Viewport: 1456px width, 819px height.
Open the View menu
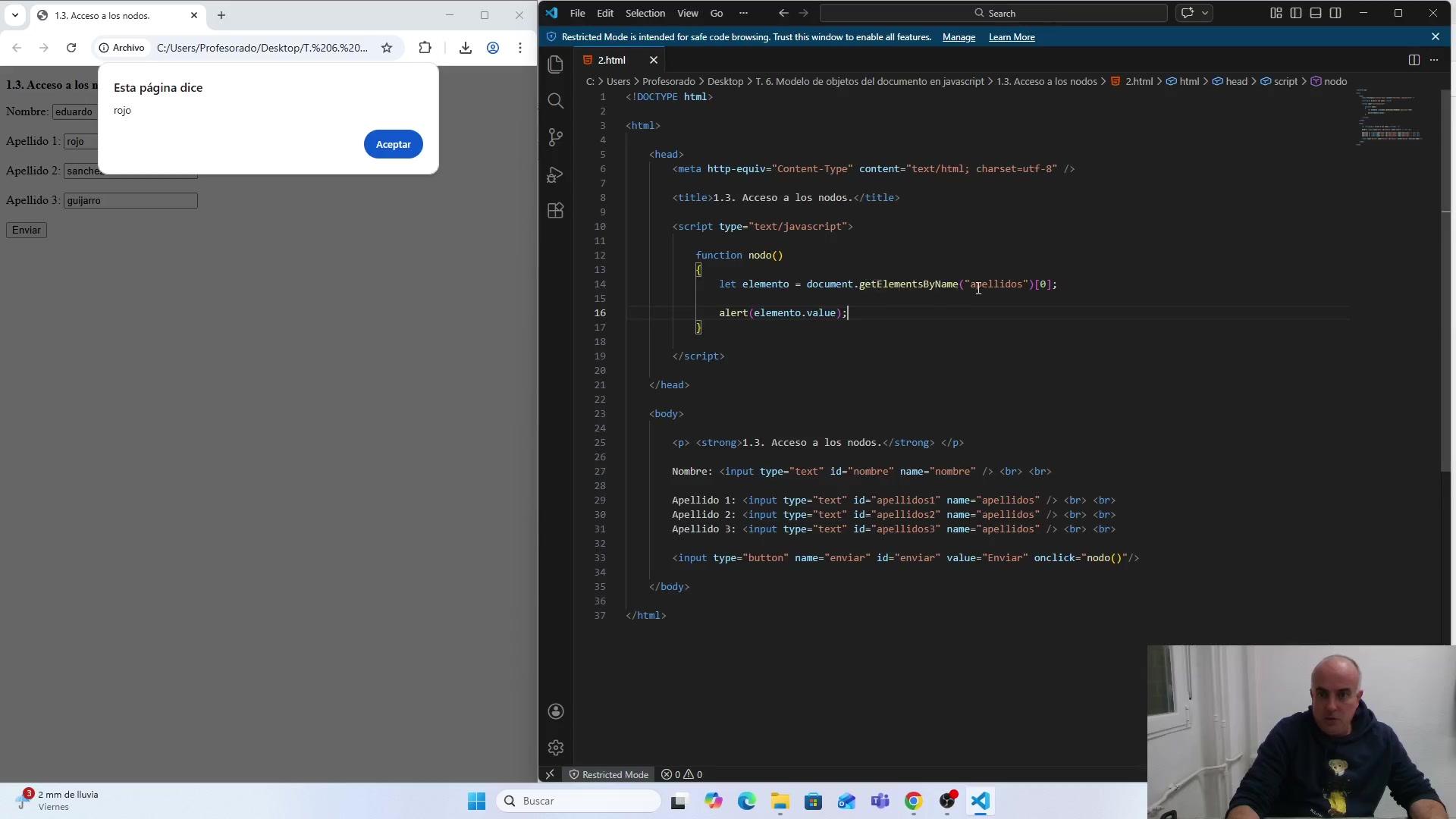[688, 13]
